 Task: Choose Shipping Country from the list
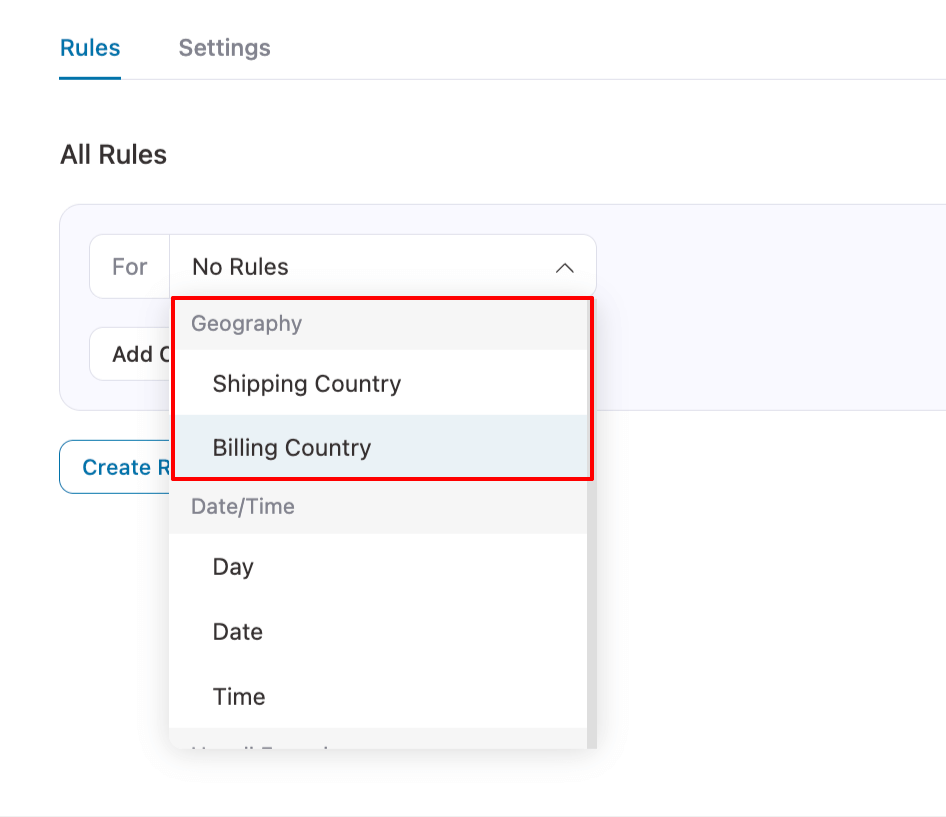(306, 384)
